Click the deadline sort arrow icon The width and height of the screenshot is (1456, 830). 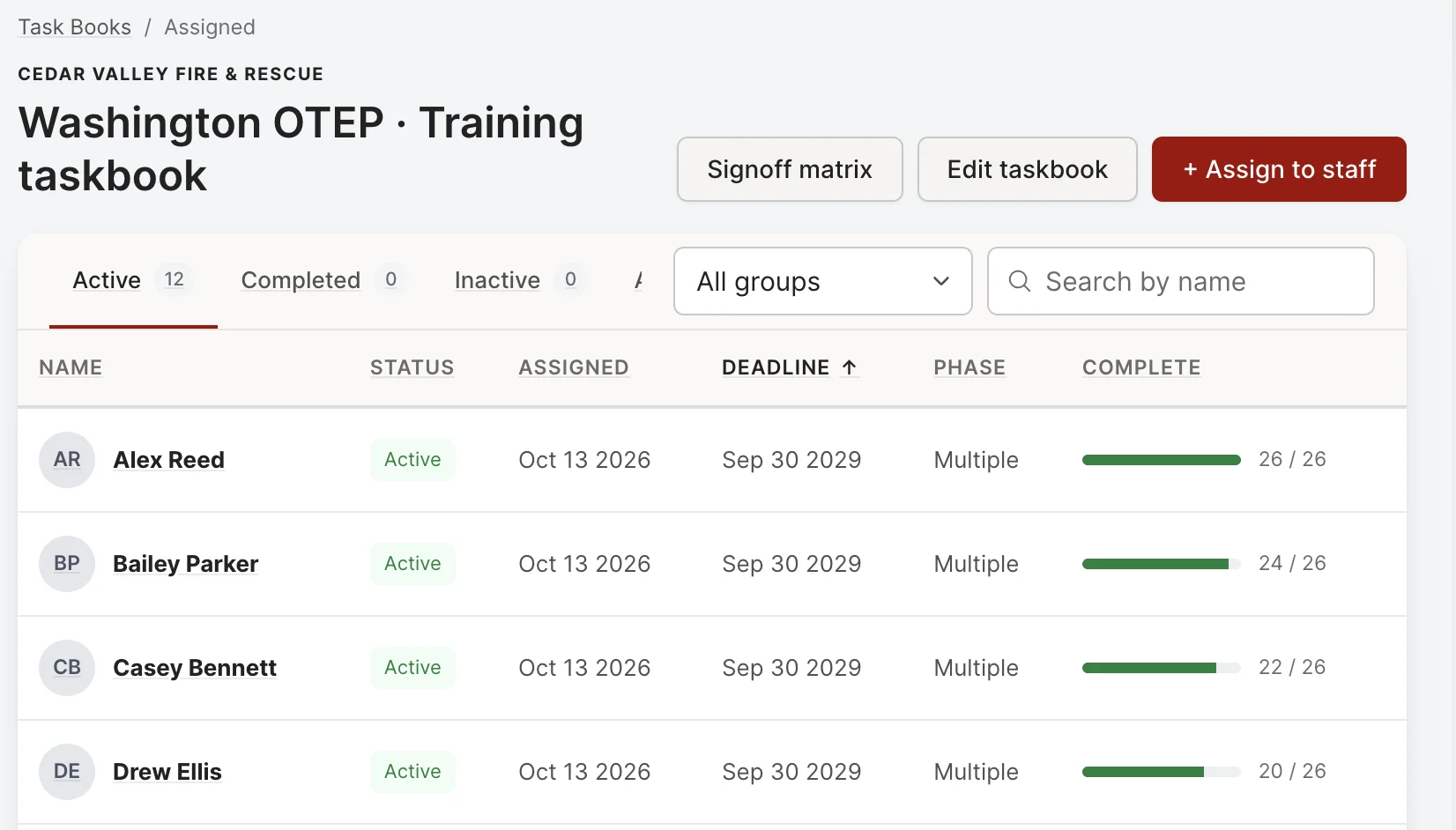pyautogui.click(x=849, y=367)
